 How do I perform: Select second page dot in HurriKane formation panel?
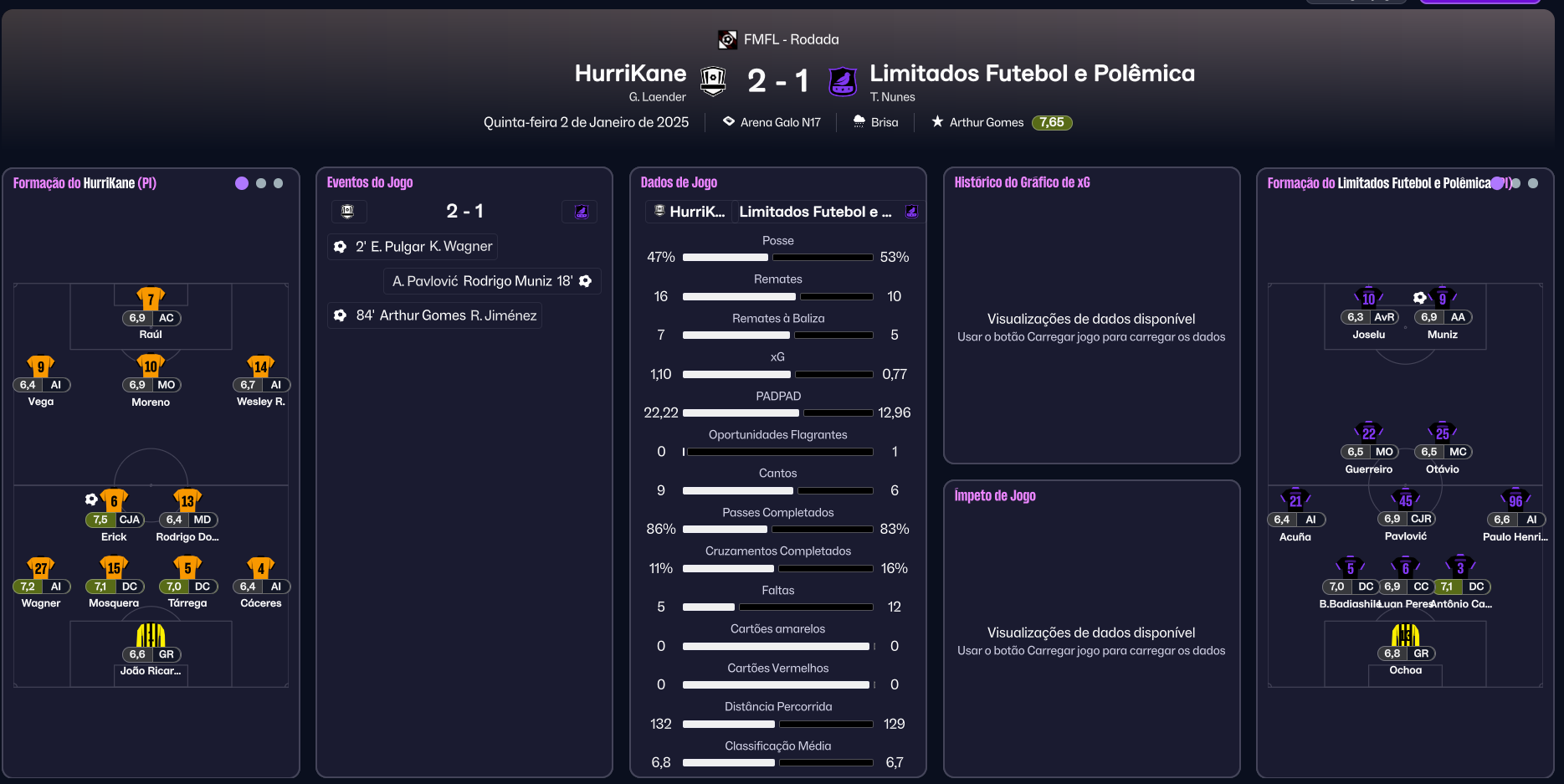point(261,183)
